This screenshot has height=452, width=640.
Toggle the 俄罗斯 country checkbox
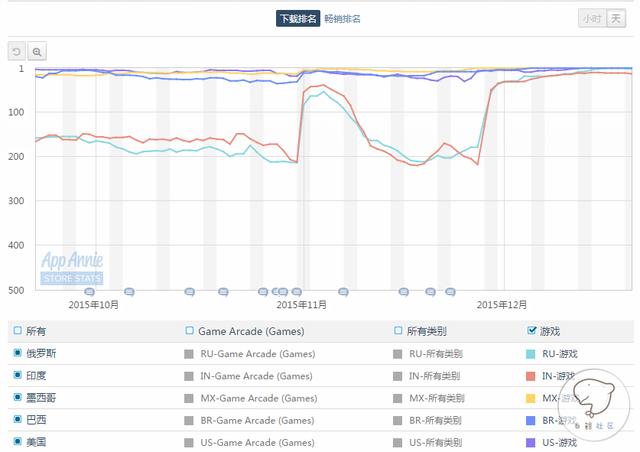(x=18, y=353)
